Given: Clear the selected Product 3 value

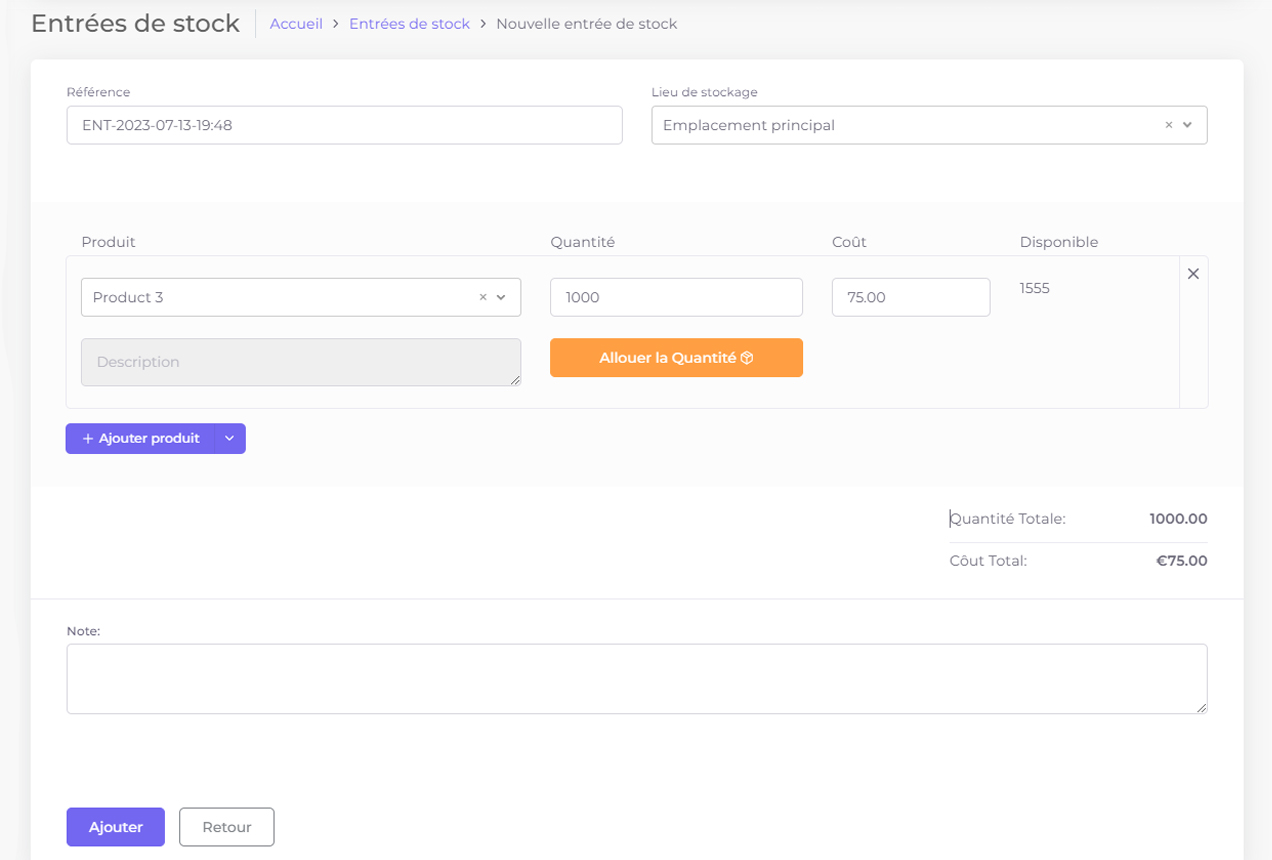Looking at the screenshot, I should (x=483, y=298).
